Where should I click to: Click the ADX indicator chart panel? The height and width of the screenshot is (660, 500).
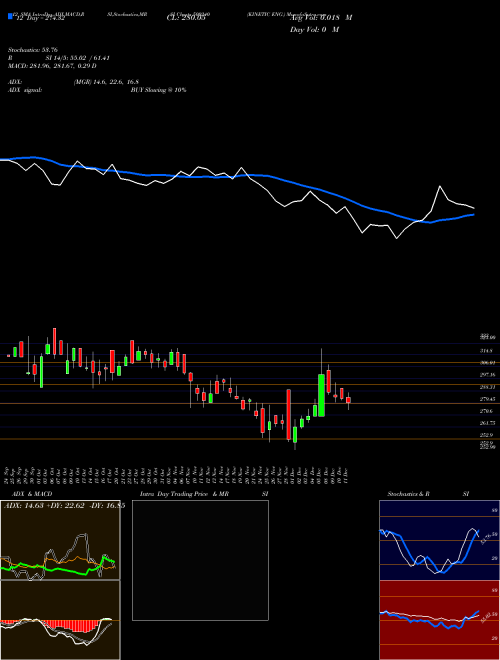pos(60,540)
